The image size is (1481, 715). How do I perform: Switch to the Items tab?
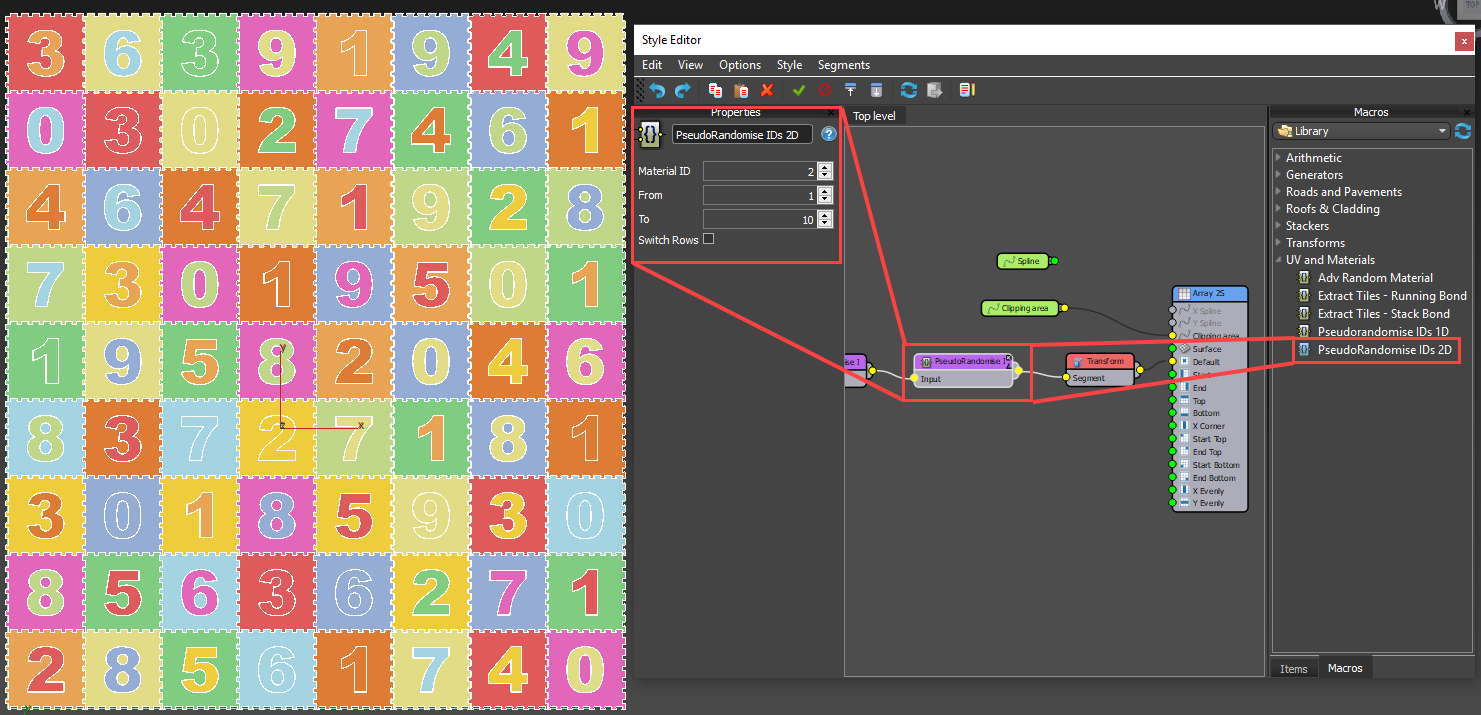tap(1294, 668)
